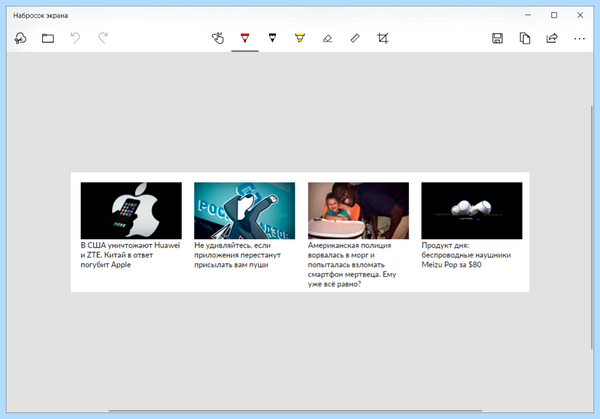Click the wireless earbuds thumbnail
The image size is (600, 419).
click(x=472, y=210)
